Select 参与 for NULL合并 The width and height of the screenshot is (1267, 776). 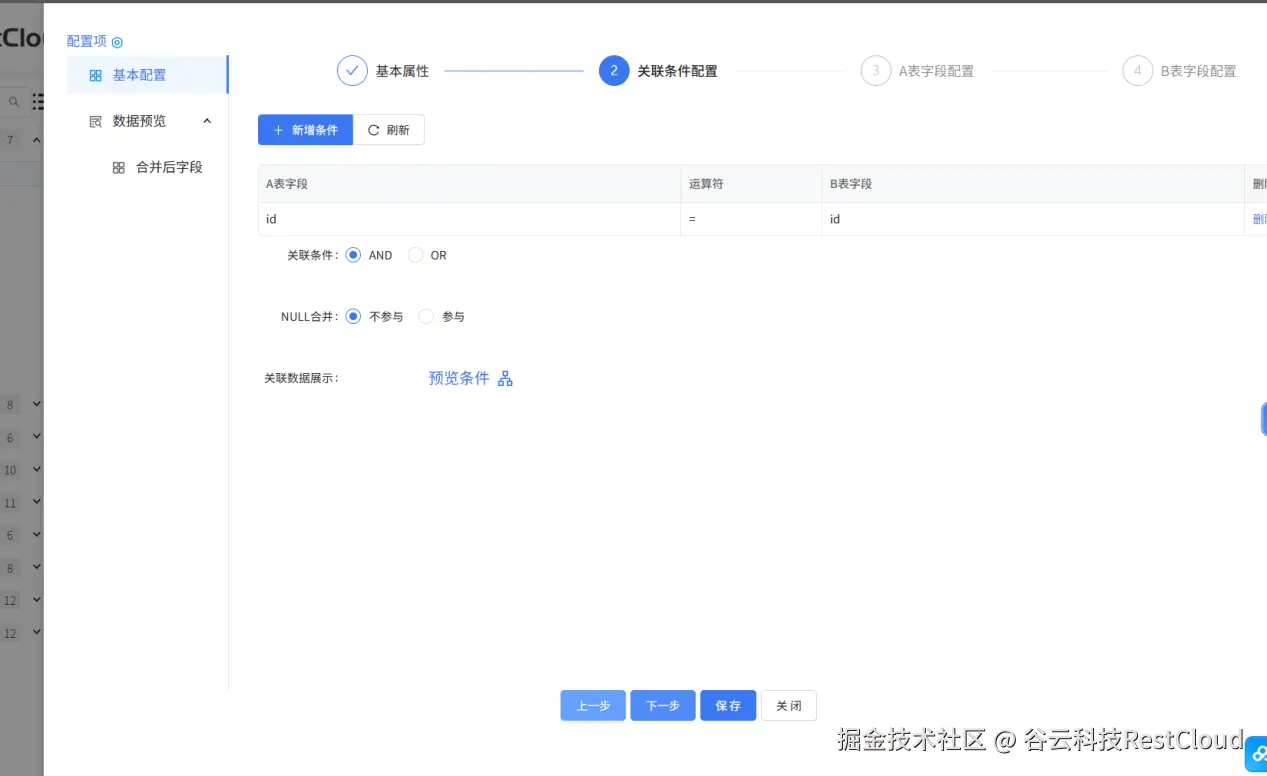pyautogui.click(x=425, y=316)
